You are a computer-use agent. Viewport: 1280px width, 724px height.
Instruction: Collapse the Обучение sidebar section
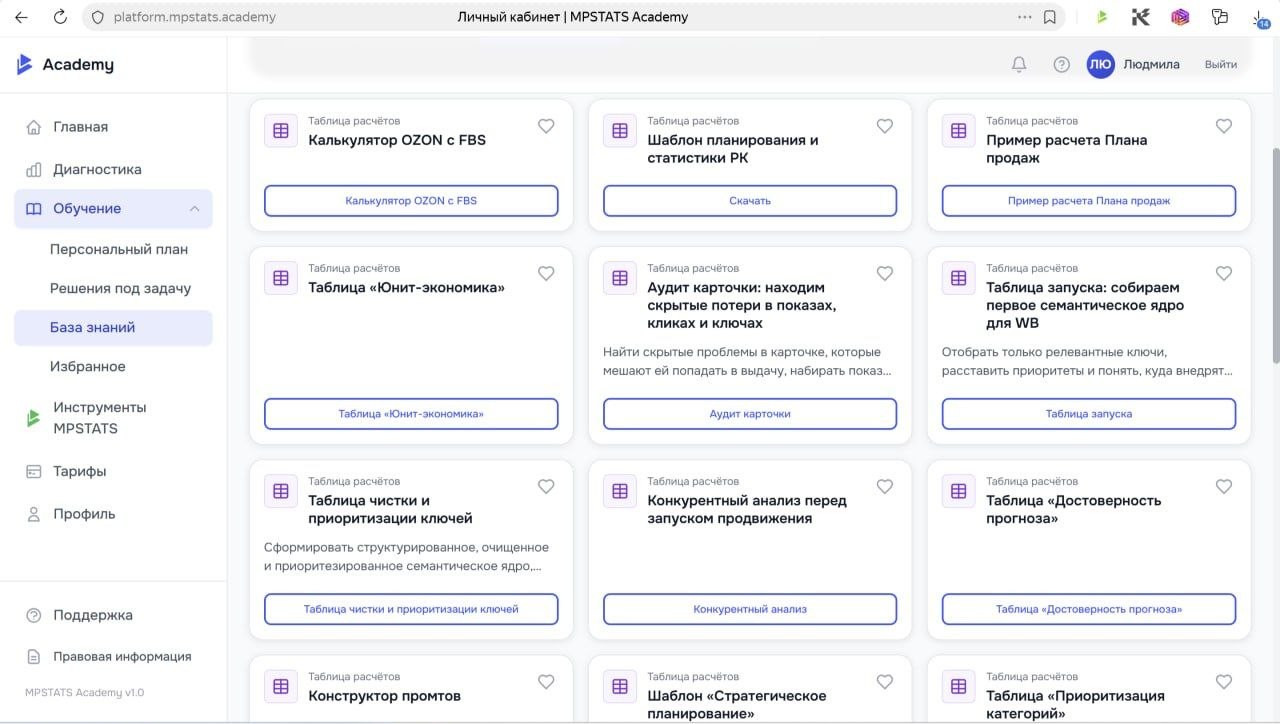click(x=194, y=208)
